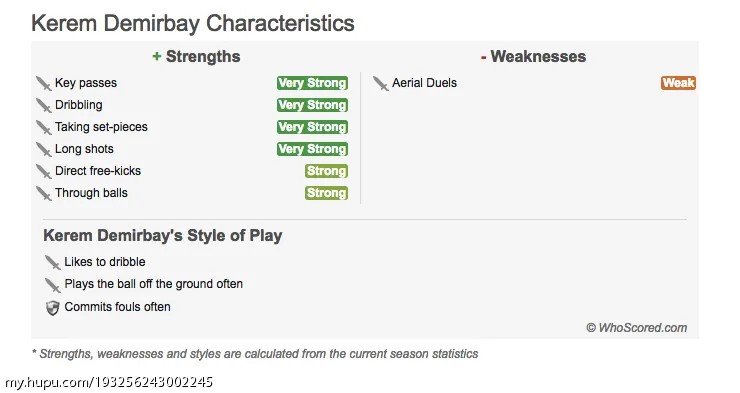Screen dimensions: 740x393
Task: Click the Very Strong badge for Long shots
Action: (312, 149)
